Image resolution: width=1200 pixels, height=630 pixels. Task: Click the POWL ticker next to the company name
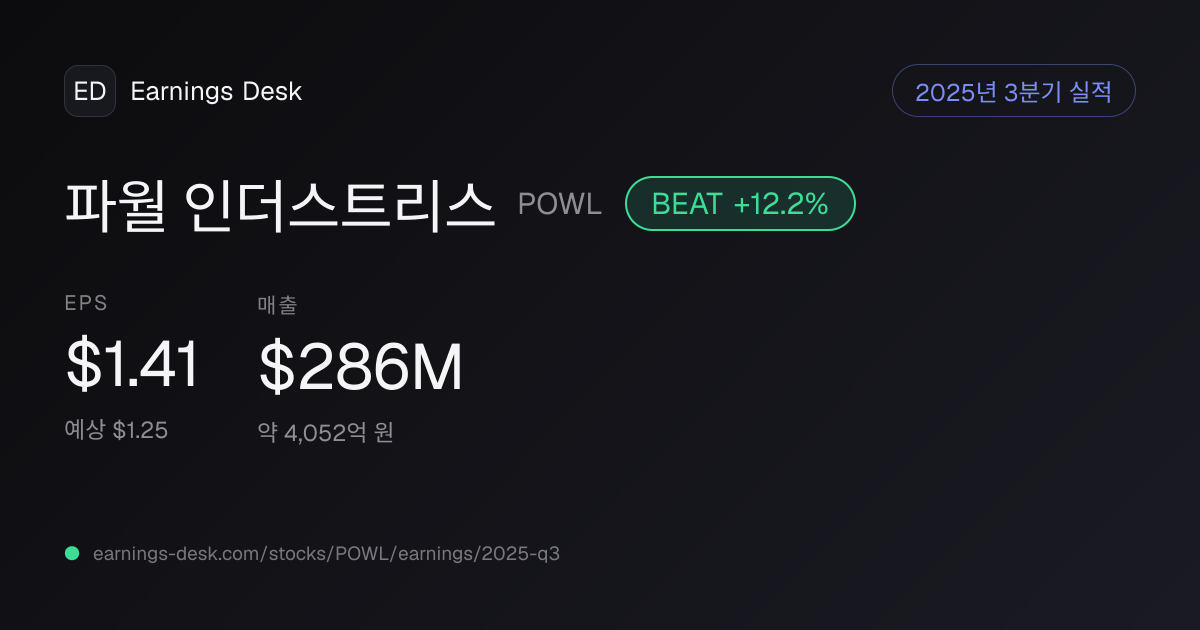[x=560, y=204]
